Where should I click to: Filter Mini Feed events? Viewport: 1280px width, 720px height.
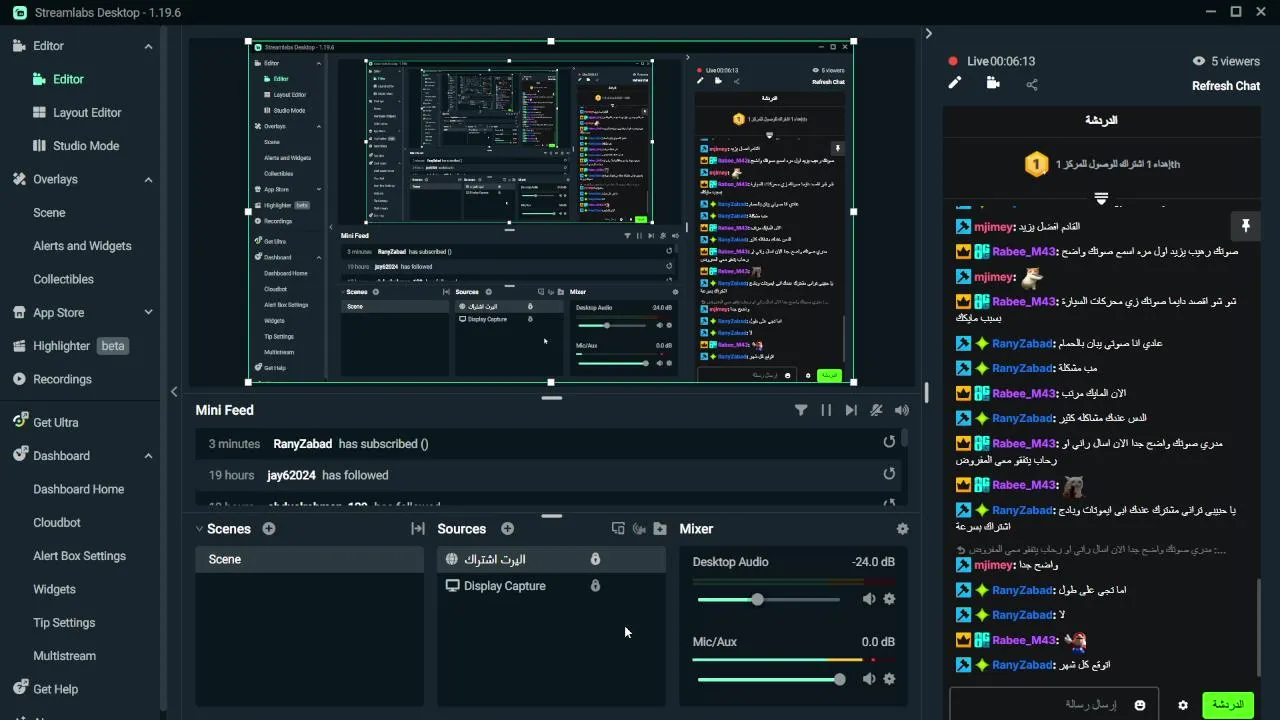point(801,410)
